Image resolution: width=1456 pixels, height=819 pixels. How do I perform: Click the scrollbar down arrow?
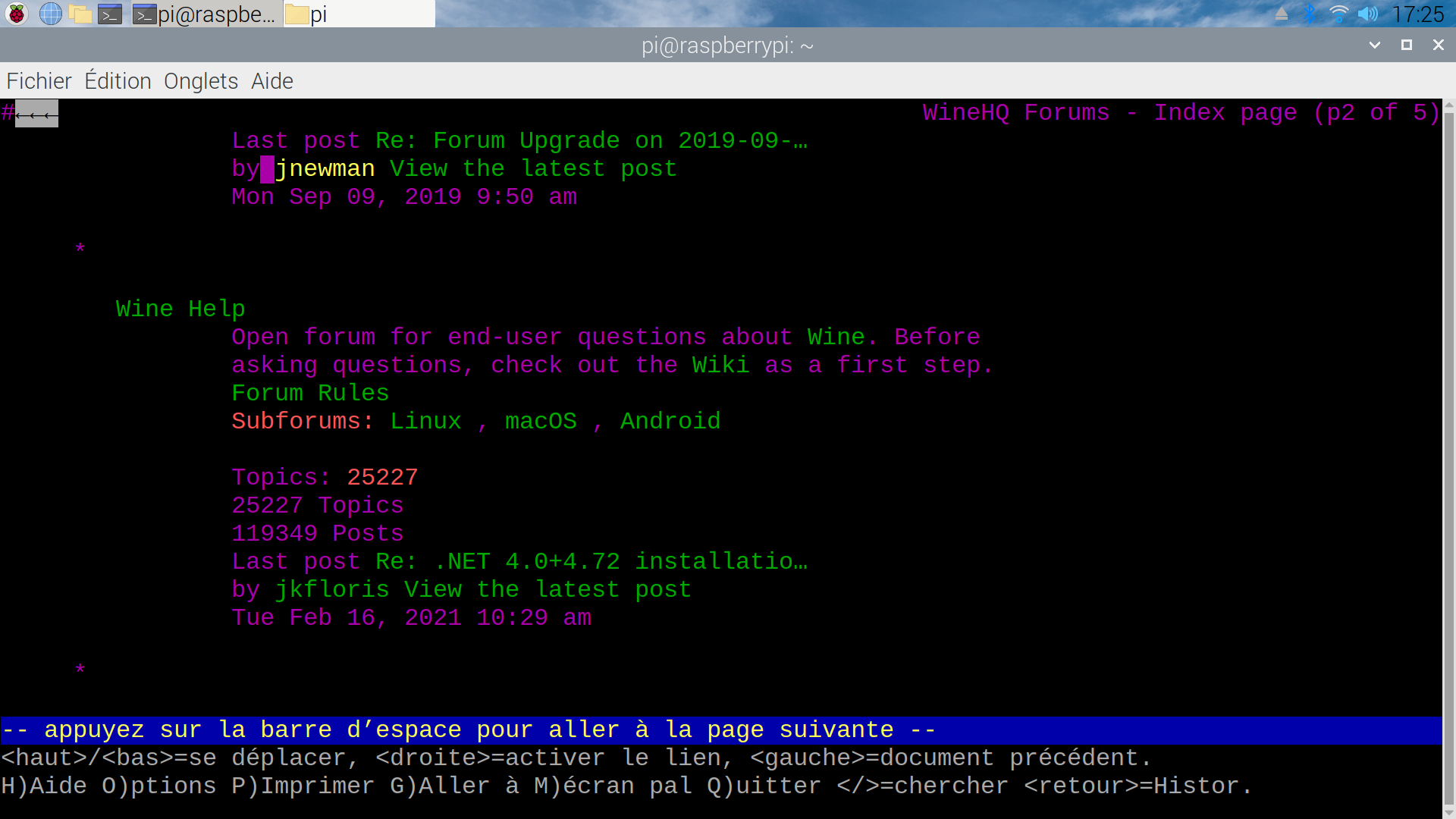pyautogui.click(x=1448, y=811)
